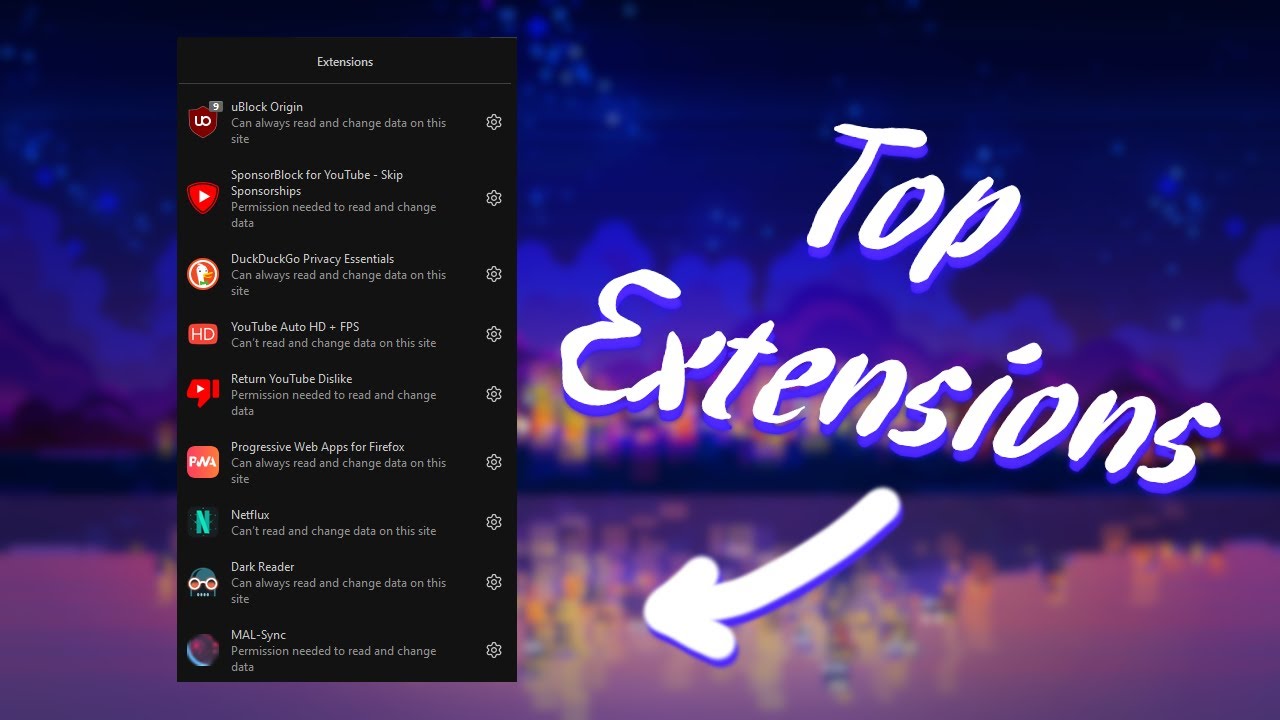Viewport: 1280px width, 720px height.
Task: Click the DuckDuckGo Privacy Essentials icon
Action: (203, 274)
